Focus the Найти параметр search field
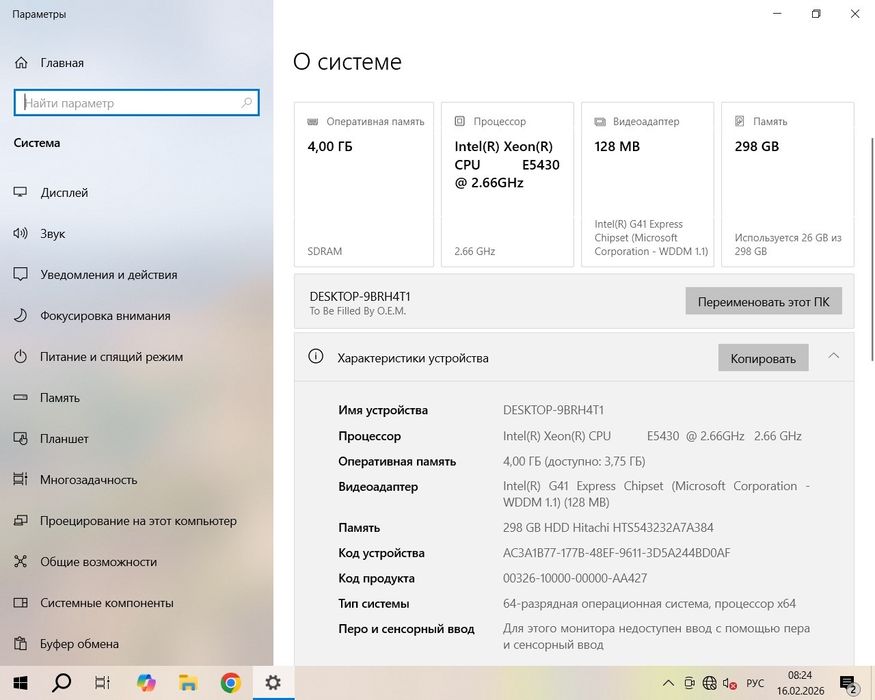875x700 pixels. click(x=137, y=103)
